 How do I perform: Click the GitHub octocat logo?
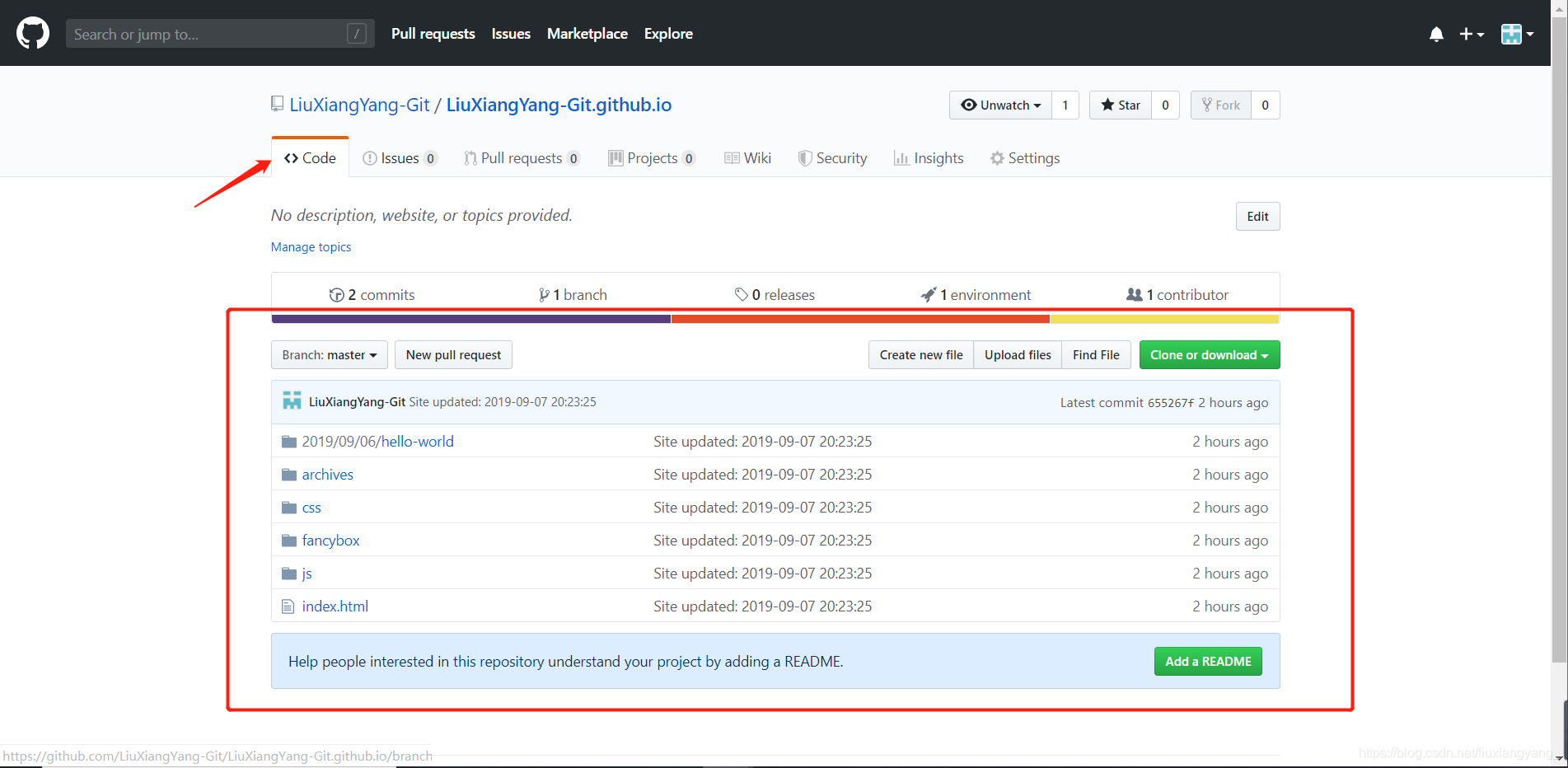coord(33,34)
